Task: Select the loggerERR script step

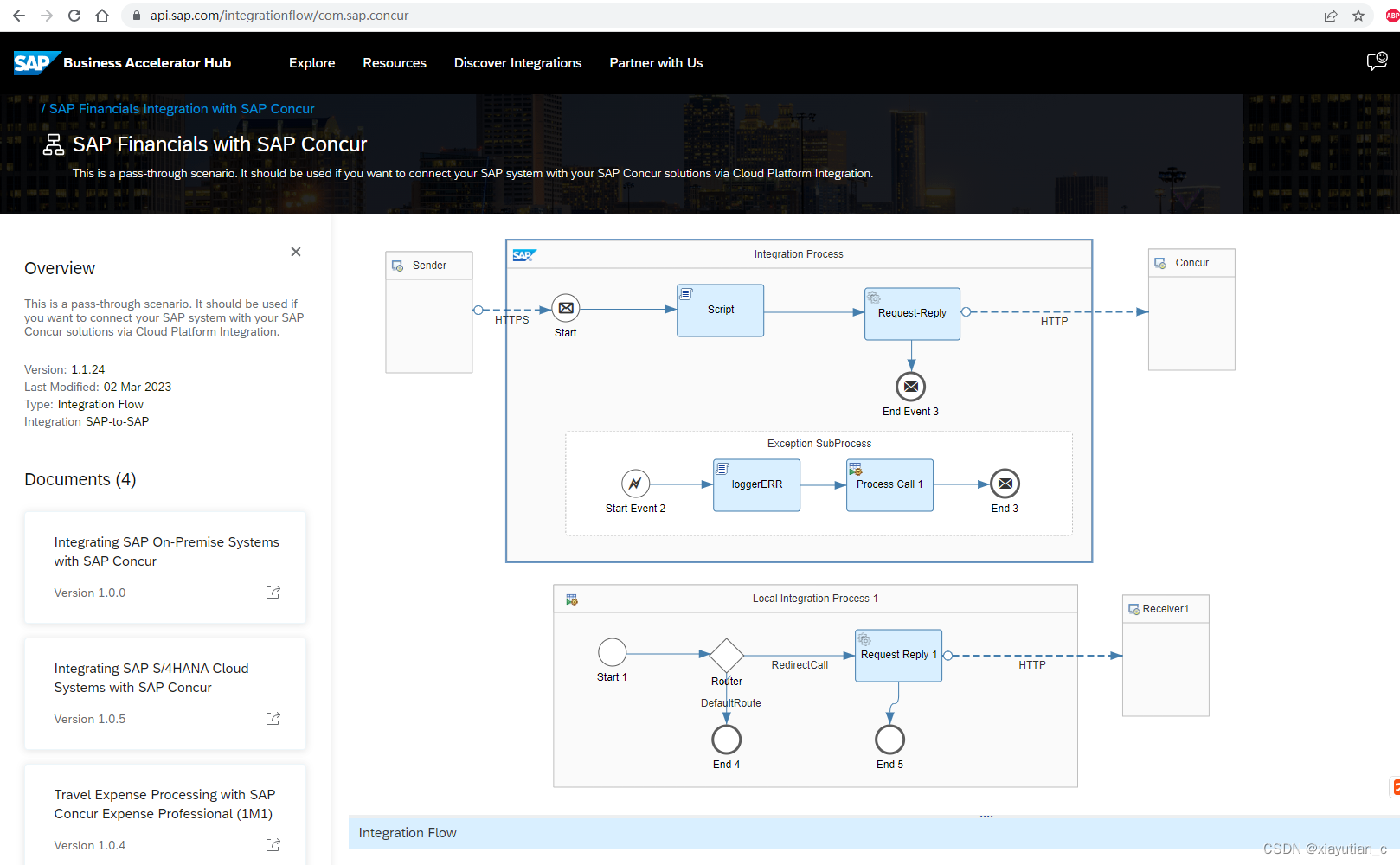Action: click(757, 485)
